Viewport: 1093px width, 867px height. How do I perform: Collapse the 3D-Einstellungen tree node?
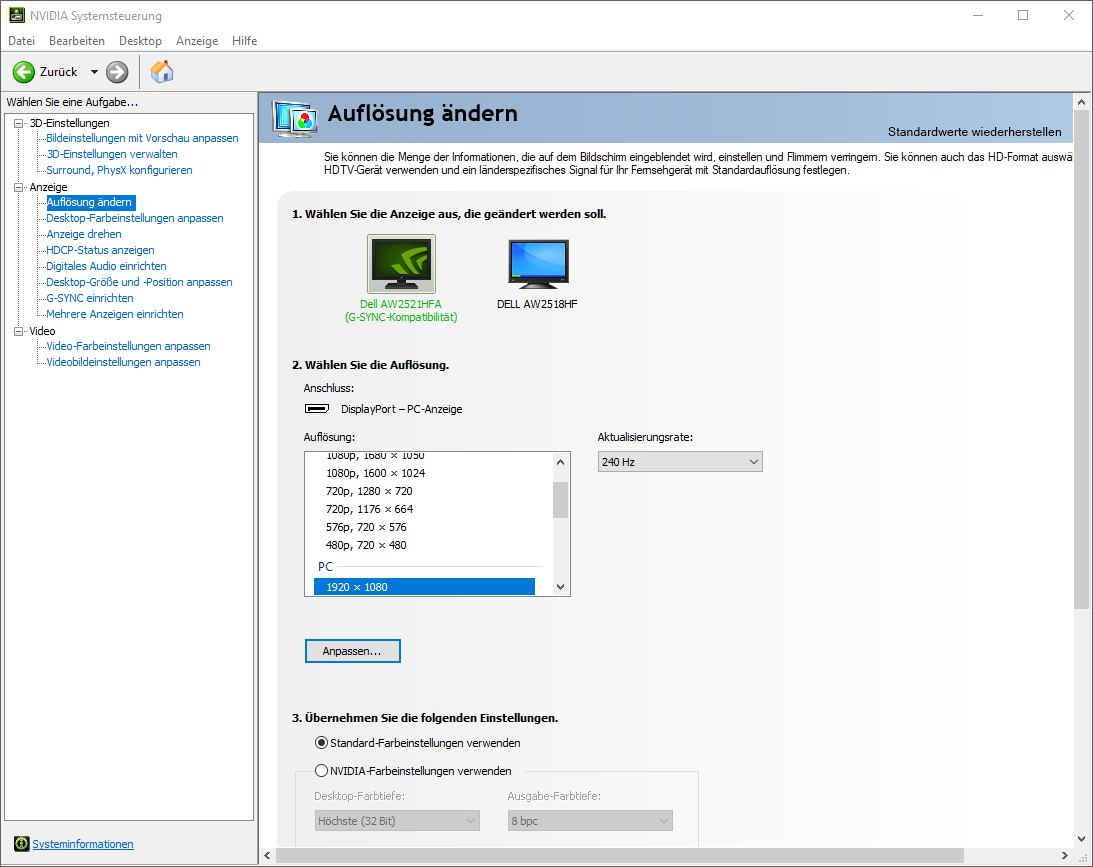pyautogui.click(x=19, y=123)
